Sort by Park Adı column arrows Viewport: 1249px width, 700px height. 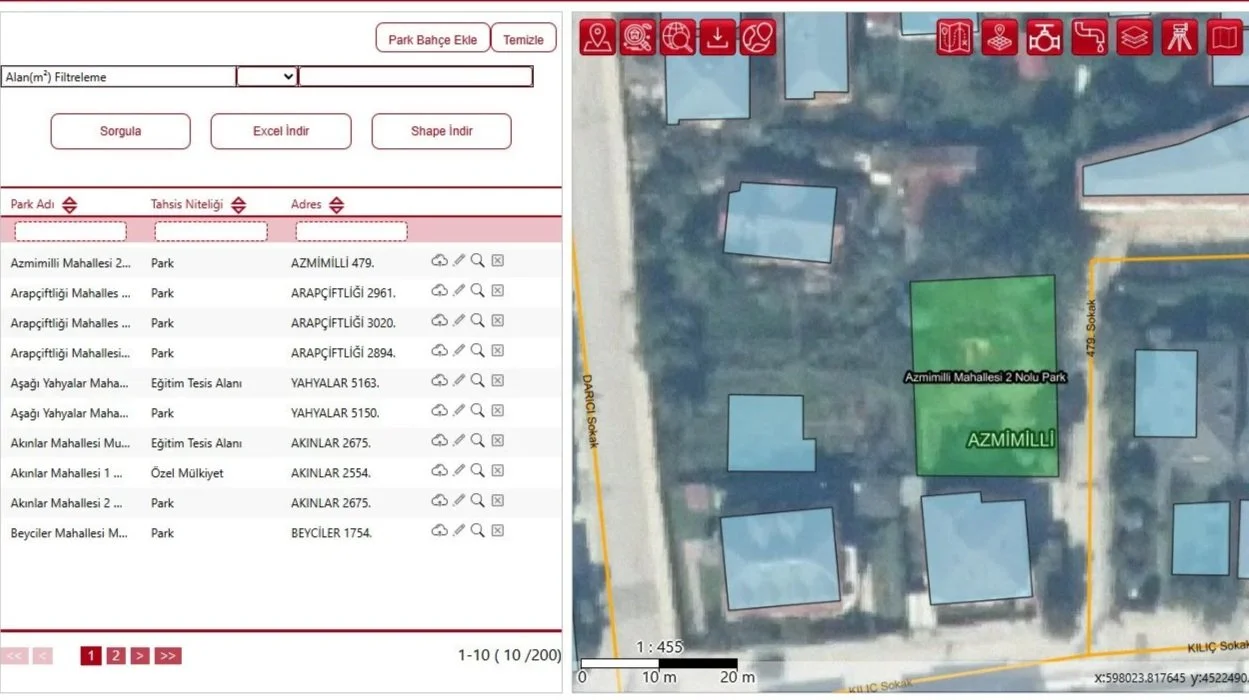click(69, 205)
